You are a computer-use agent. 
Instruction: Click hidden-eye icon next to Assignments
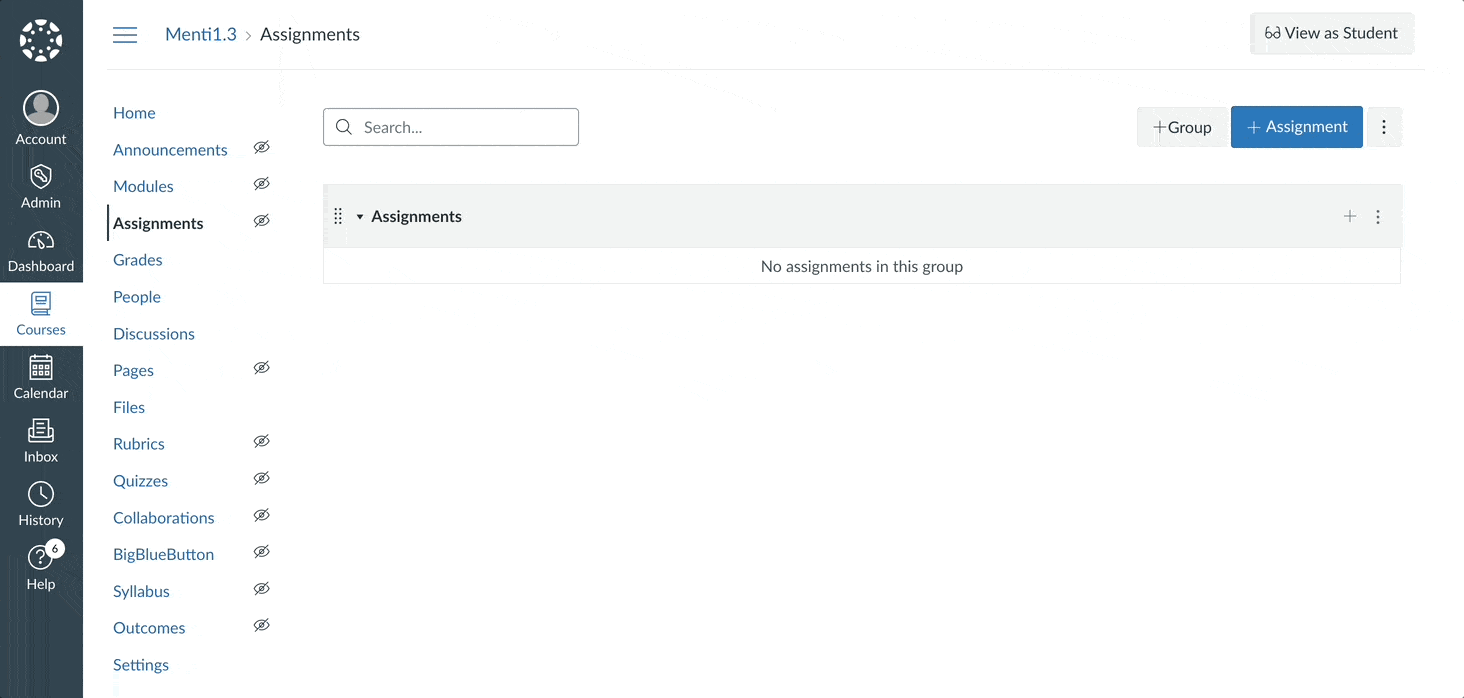coord(262,221)
